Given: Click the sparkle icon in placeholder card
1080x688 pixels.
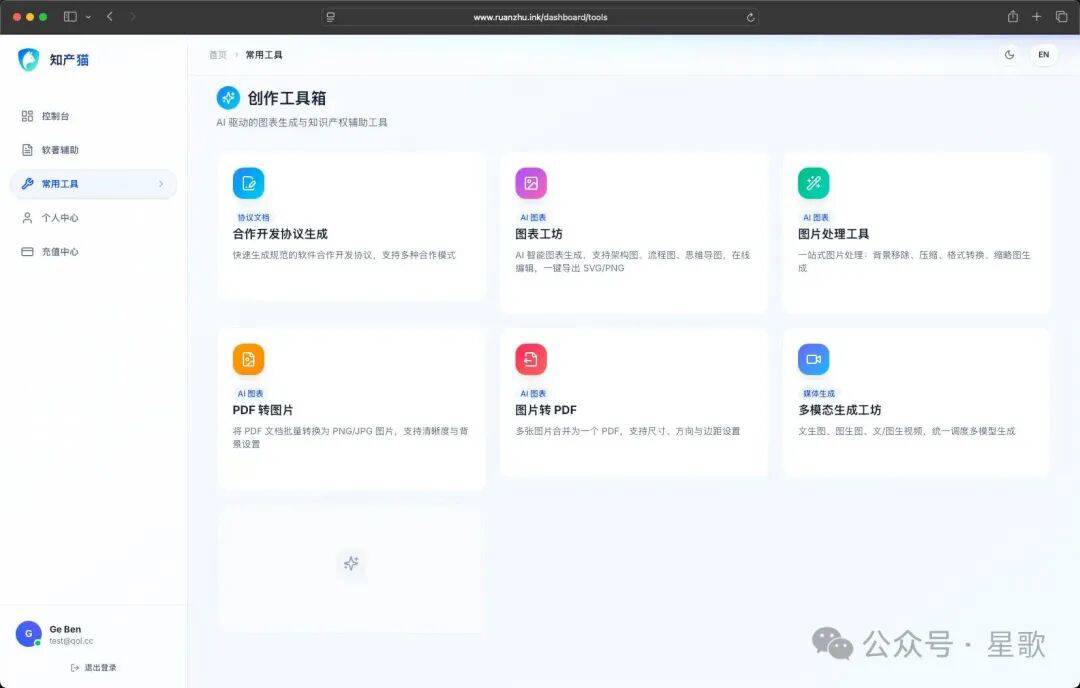Looking at the screenshot, I should [x=351, y=564].
